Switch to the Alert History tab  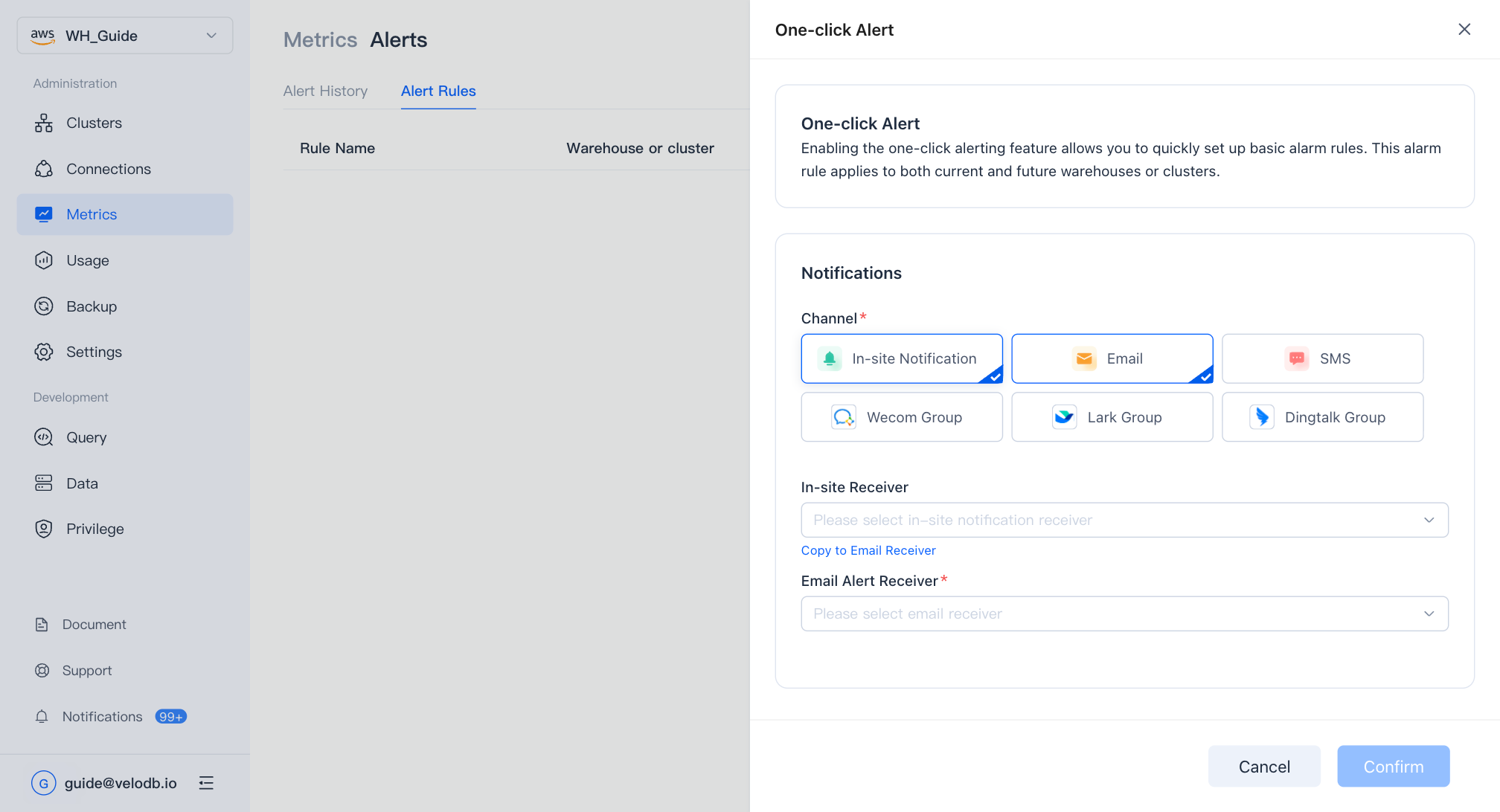tap(325, 91)
